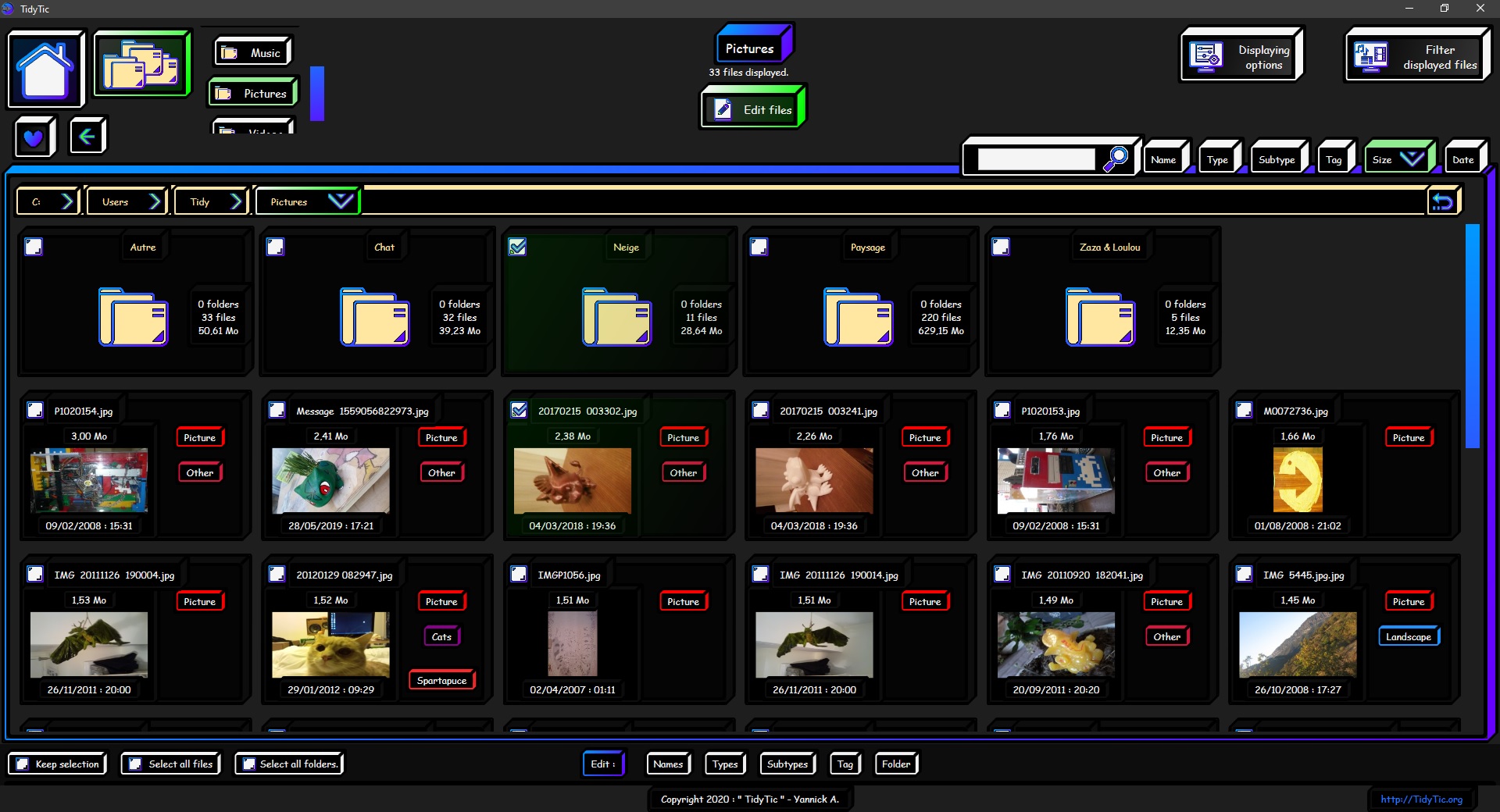Toggle Size sort order arrow
Image resolution: width=1500 pixels, height=812 pixels.
[x=1412, y=159]
